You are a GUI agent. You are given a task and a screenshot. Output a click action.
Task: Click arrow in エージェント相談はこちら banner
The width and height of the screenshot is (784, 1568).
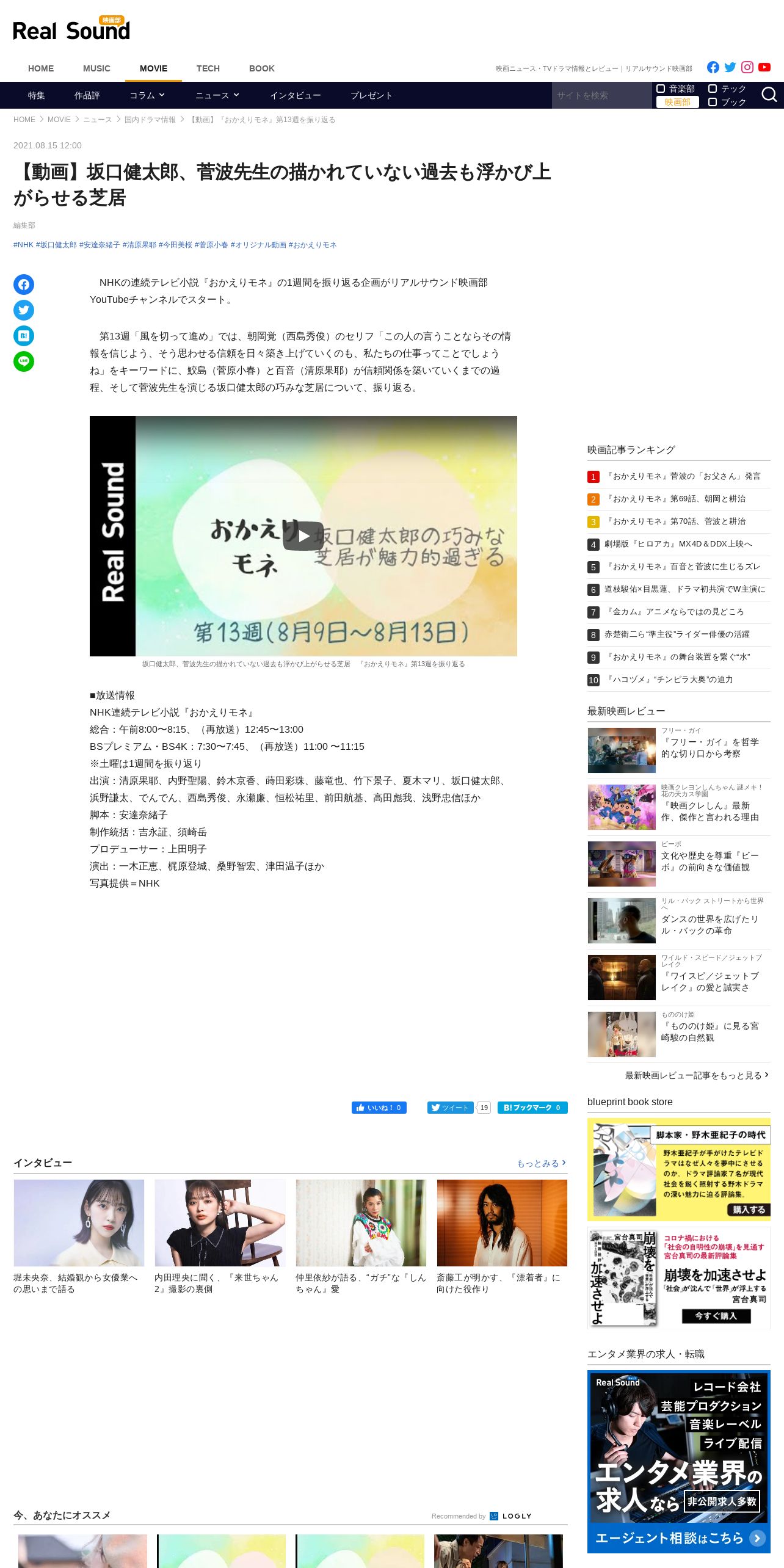point(757,1538)
